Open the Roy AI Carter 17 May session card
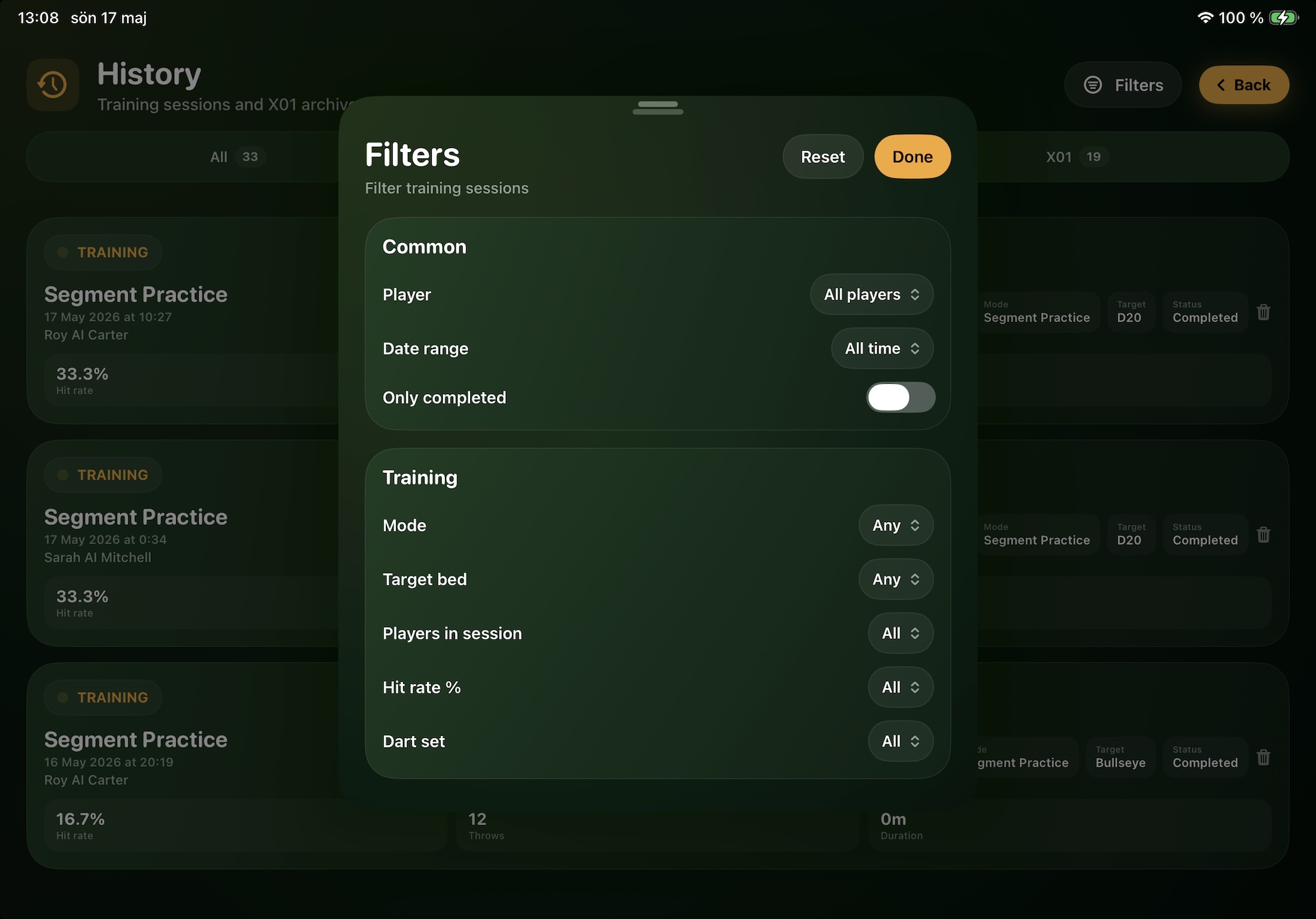Viewport: 1316px width, 919px height. coord(184,321)
